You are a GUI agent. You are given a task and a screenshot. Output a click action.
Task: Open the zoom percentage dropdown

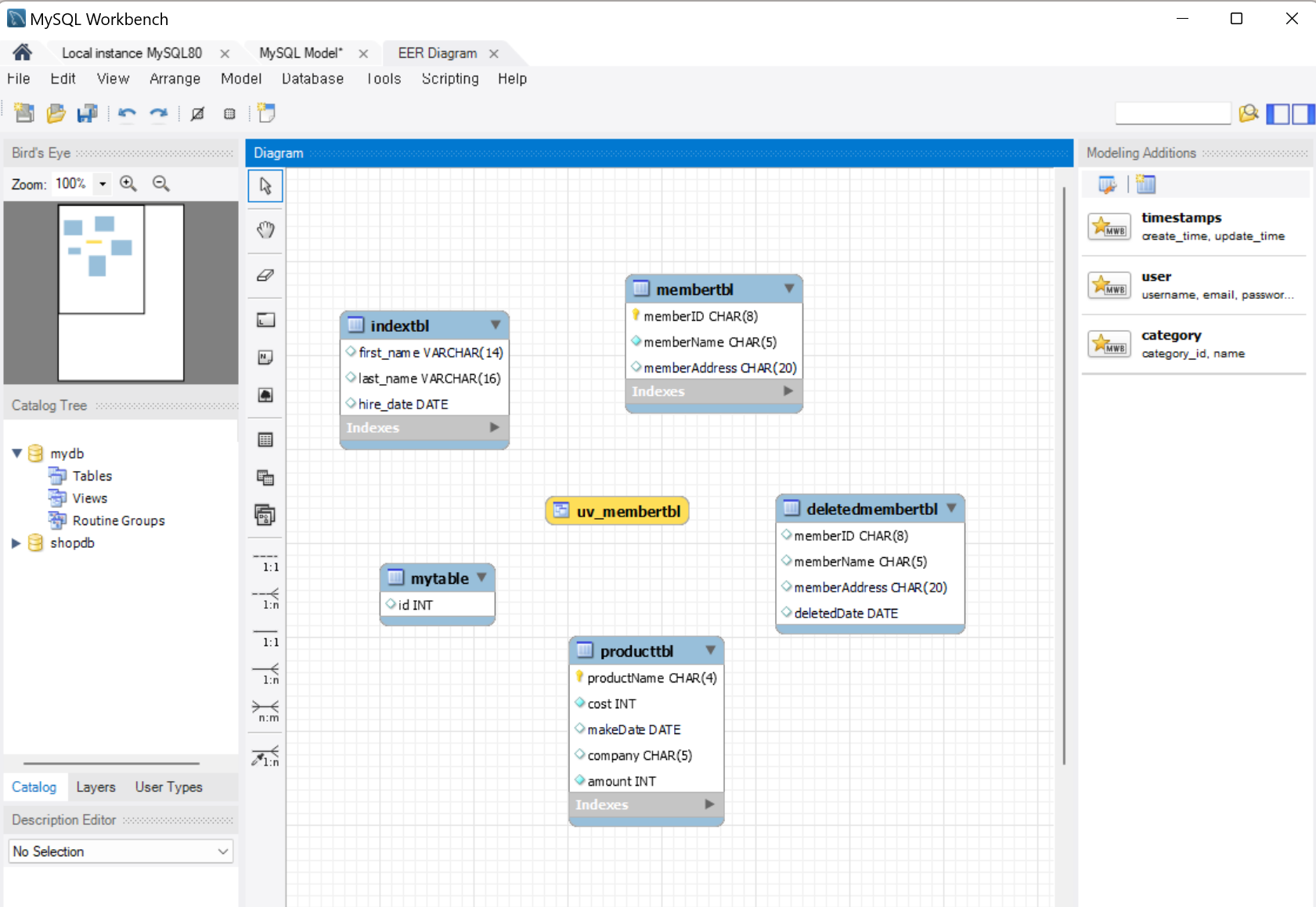103,184
